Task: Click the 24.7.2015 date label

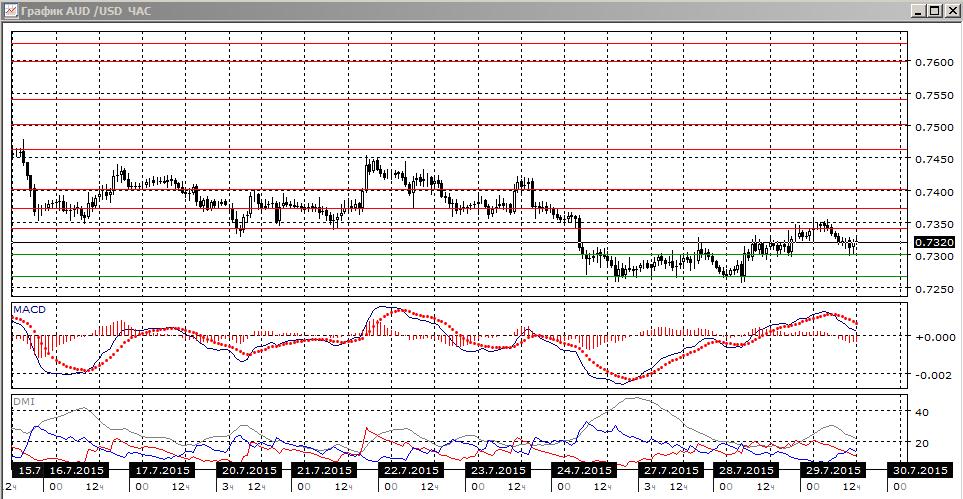Action: pyautogui.click(x=582, y=471)
